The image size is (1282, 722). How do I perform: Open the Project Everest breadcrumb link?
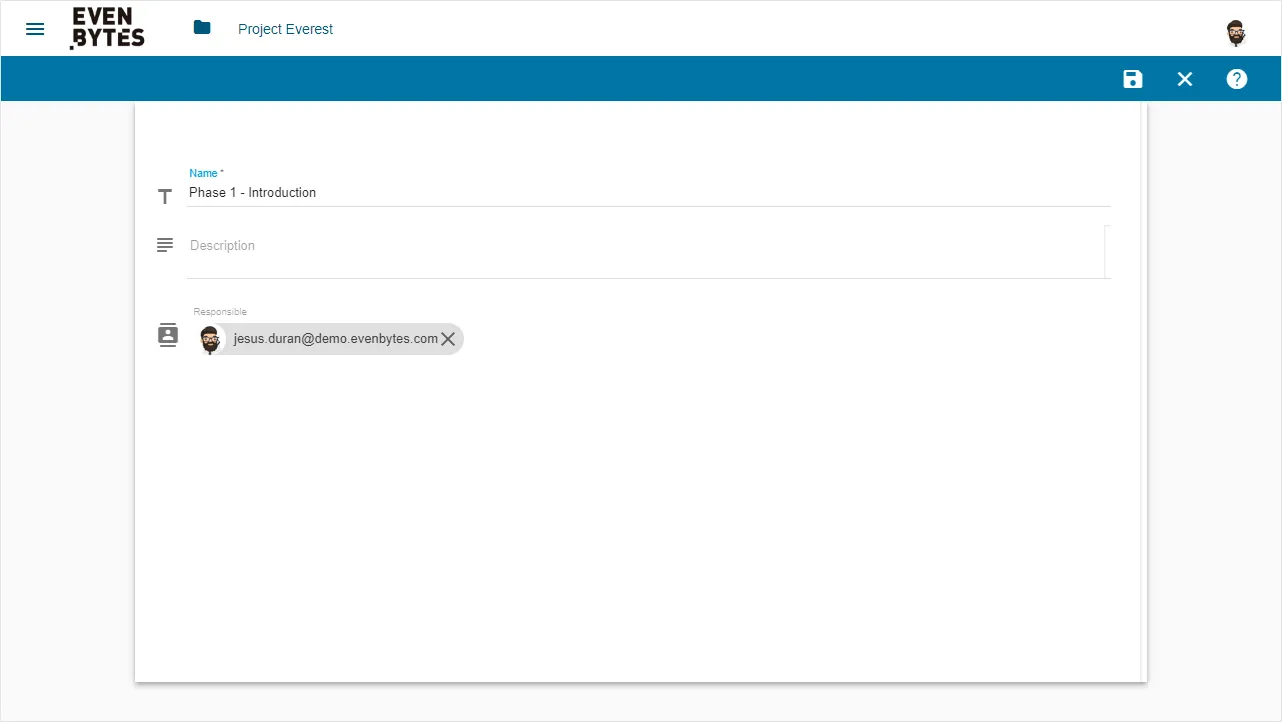[x=285, y=29]
